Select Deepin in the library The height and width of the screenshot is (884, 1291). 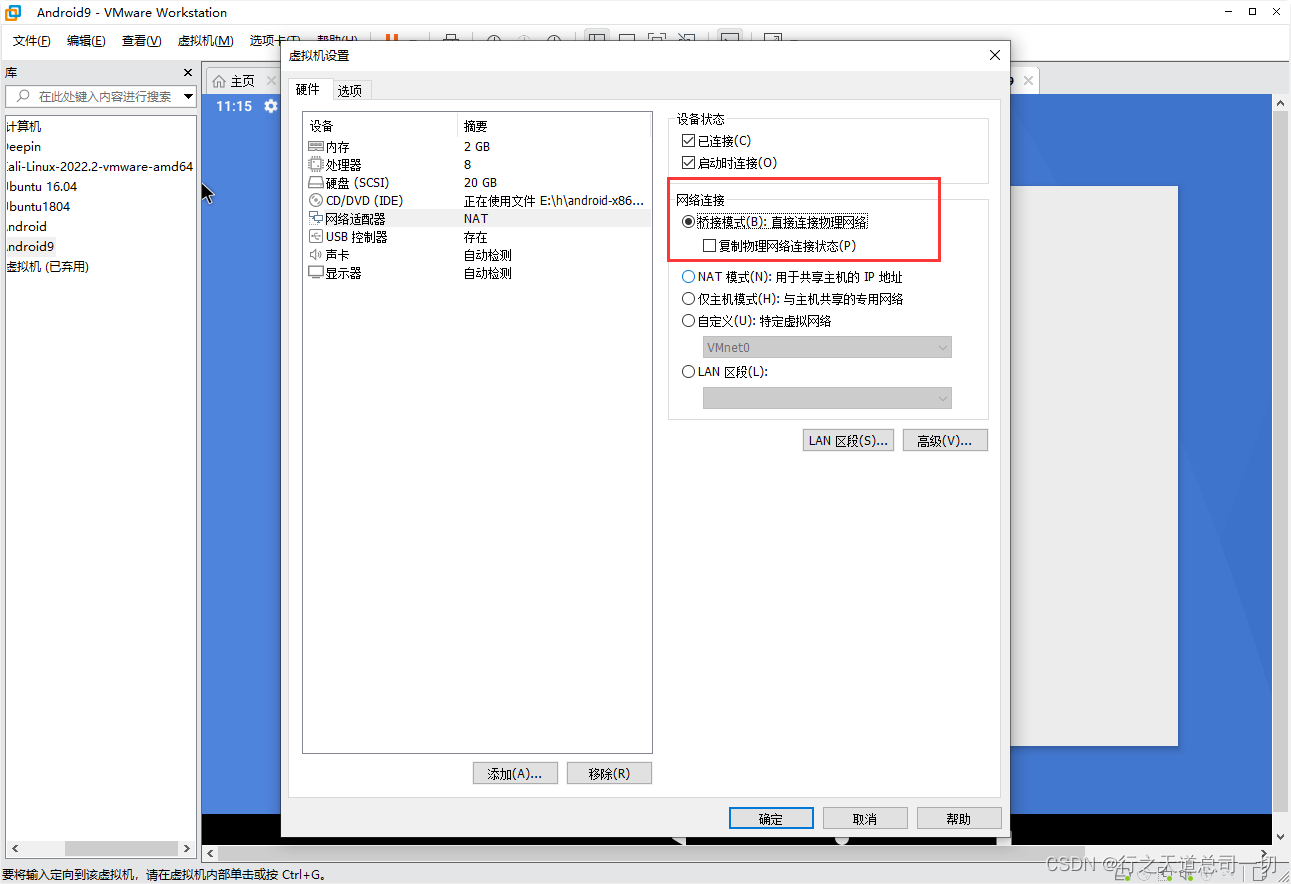pos(23,147)
